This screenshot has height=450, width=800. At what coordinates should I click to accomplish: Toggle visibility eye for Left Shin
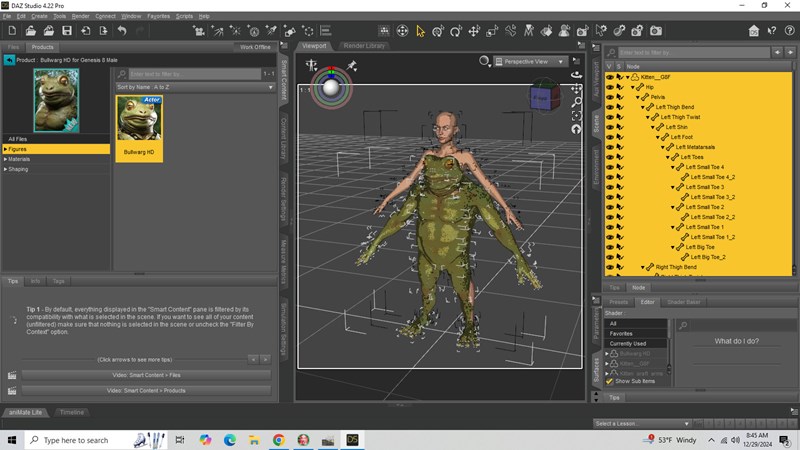(x=610, y=127)
